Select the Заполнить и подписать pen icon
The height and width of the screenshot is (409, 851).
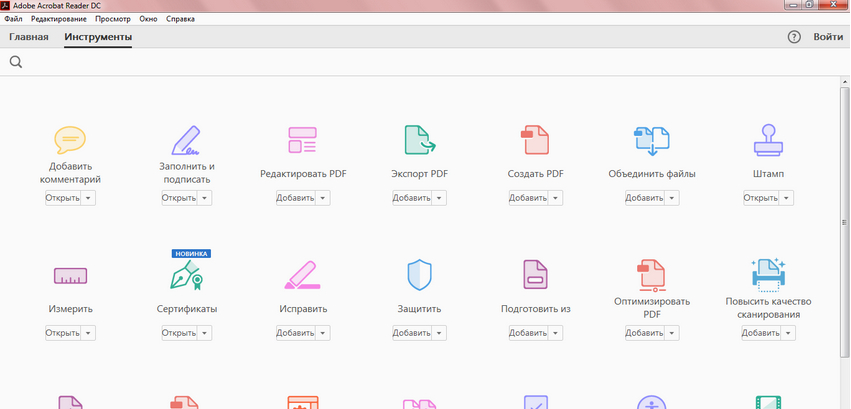(186, 140)
